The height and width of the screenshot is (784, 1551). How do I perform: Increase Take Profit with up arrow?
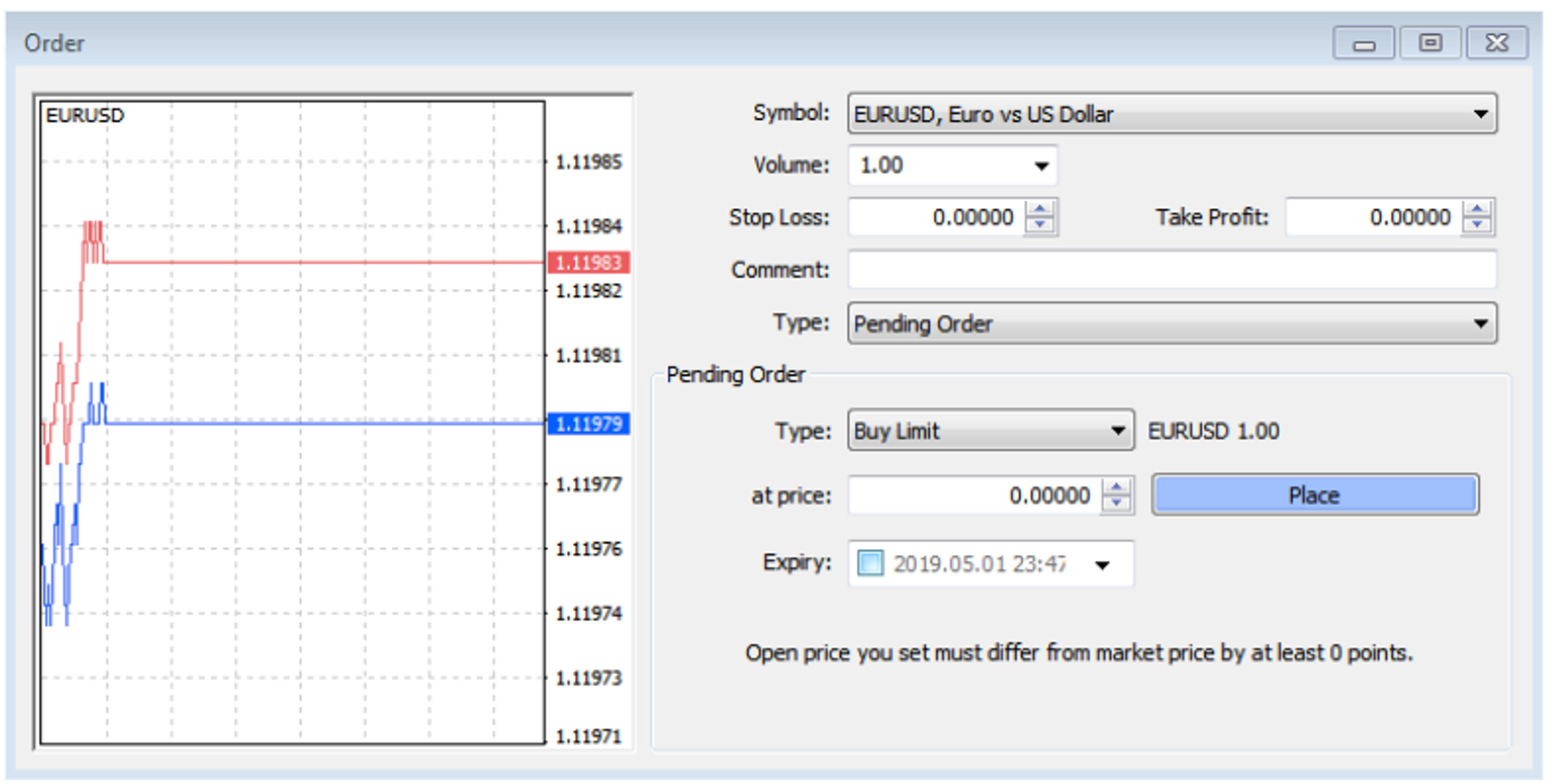(x=1477, y=209)
